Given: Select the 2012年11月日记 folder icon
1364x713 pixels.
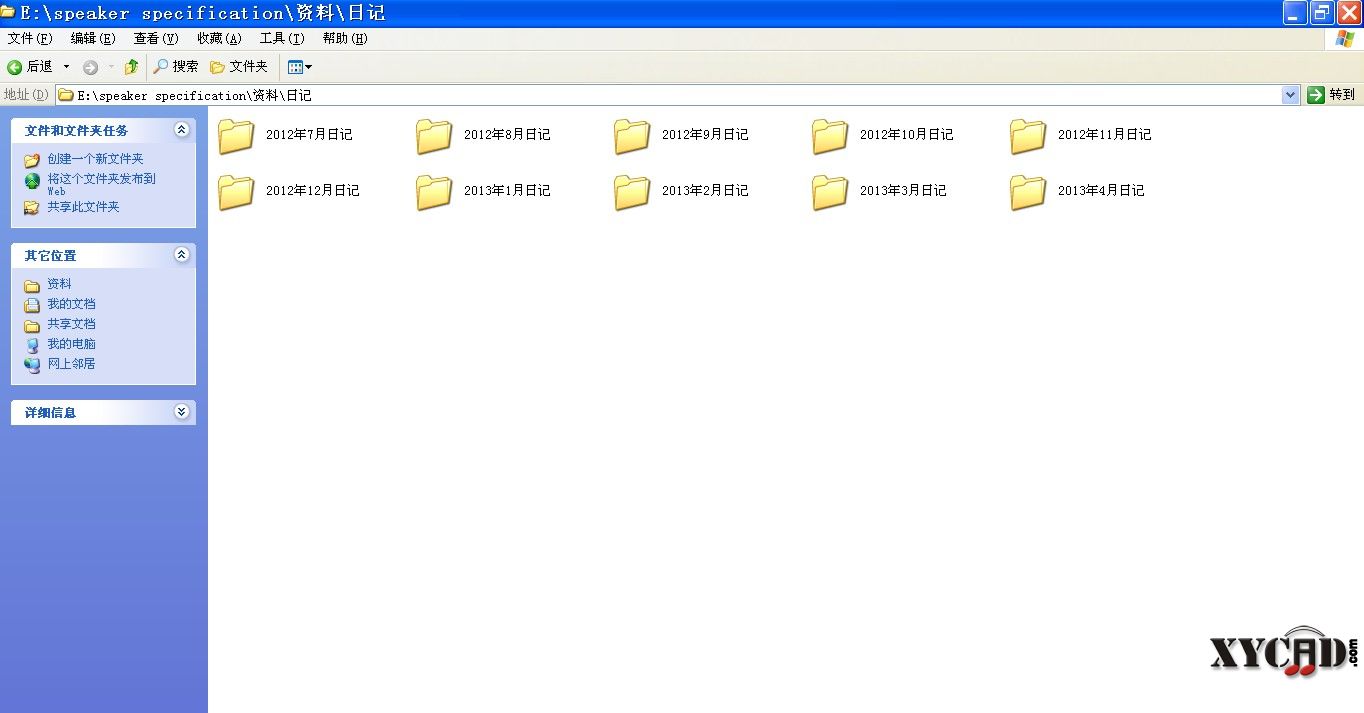Looking at the screenshot, I should pos(1029,136).
